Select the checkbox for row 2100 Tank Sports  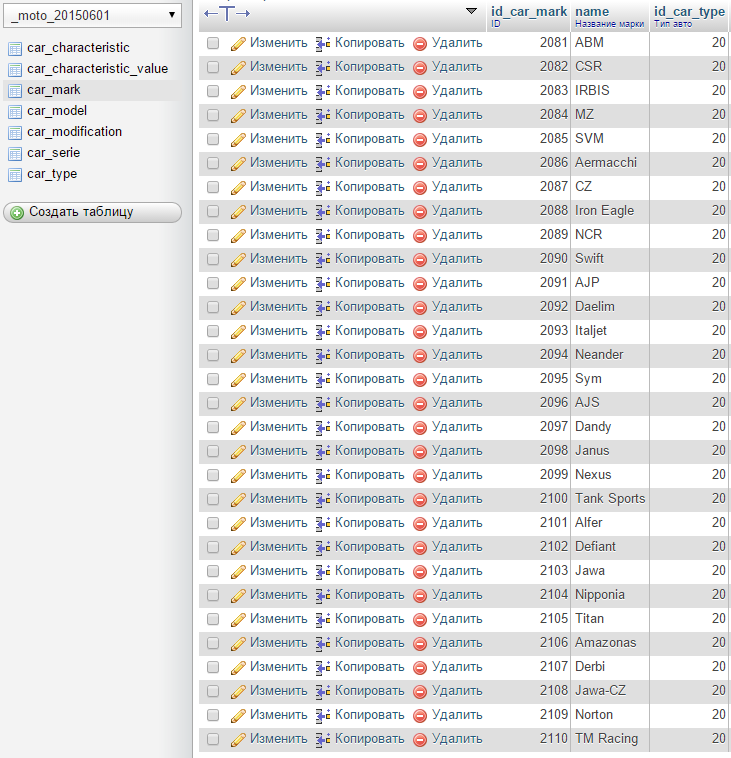213,499
